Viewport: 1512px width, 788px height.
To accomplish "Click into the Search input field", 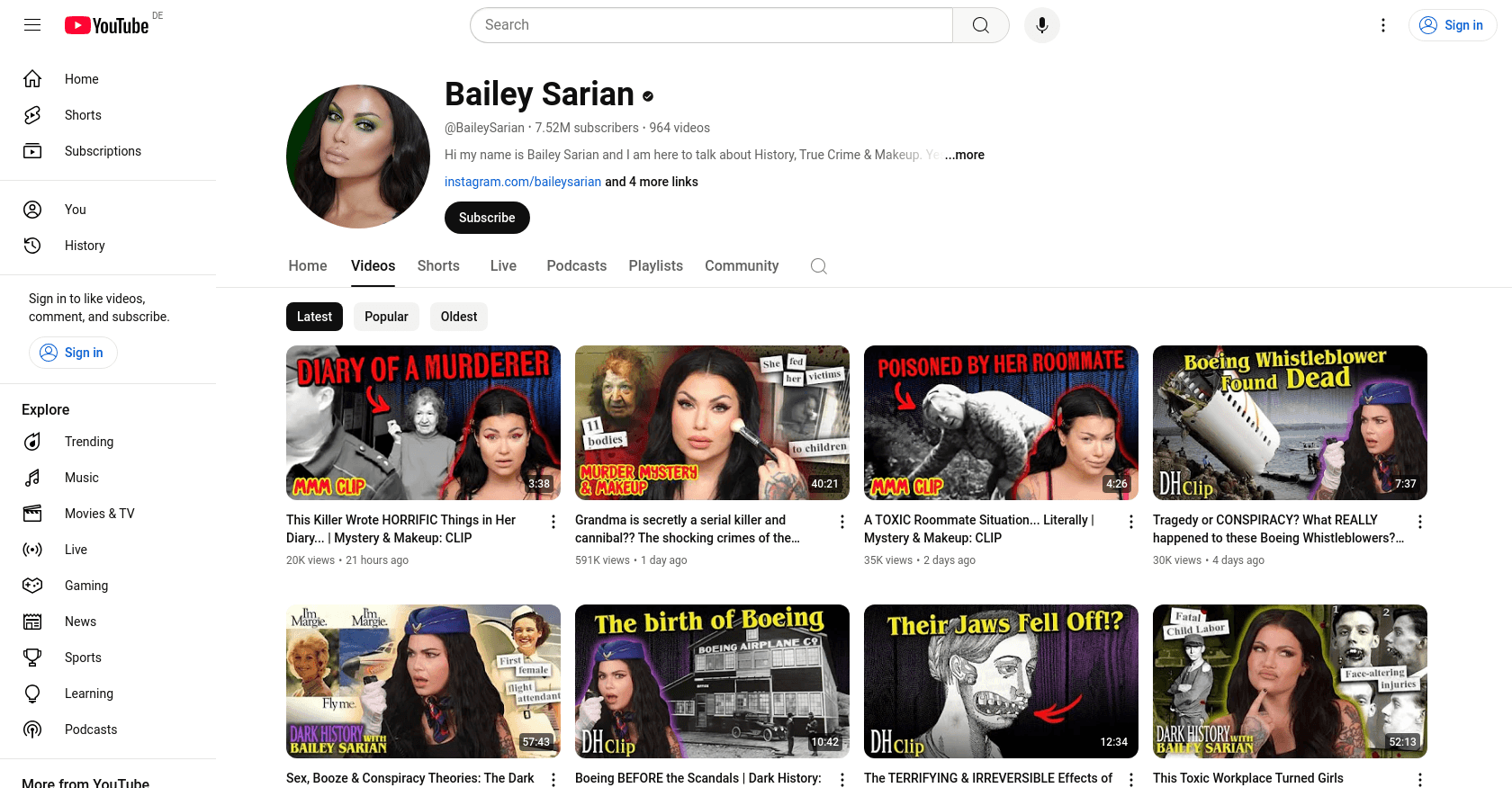I will [x=711, y=25].
